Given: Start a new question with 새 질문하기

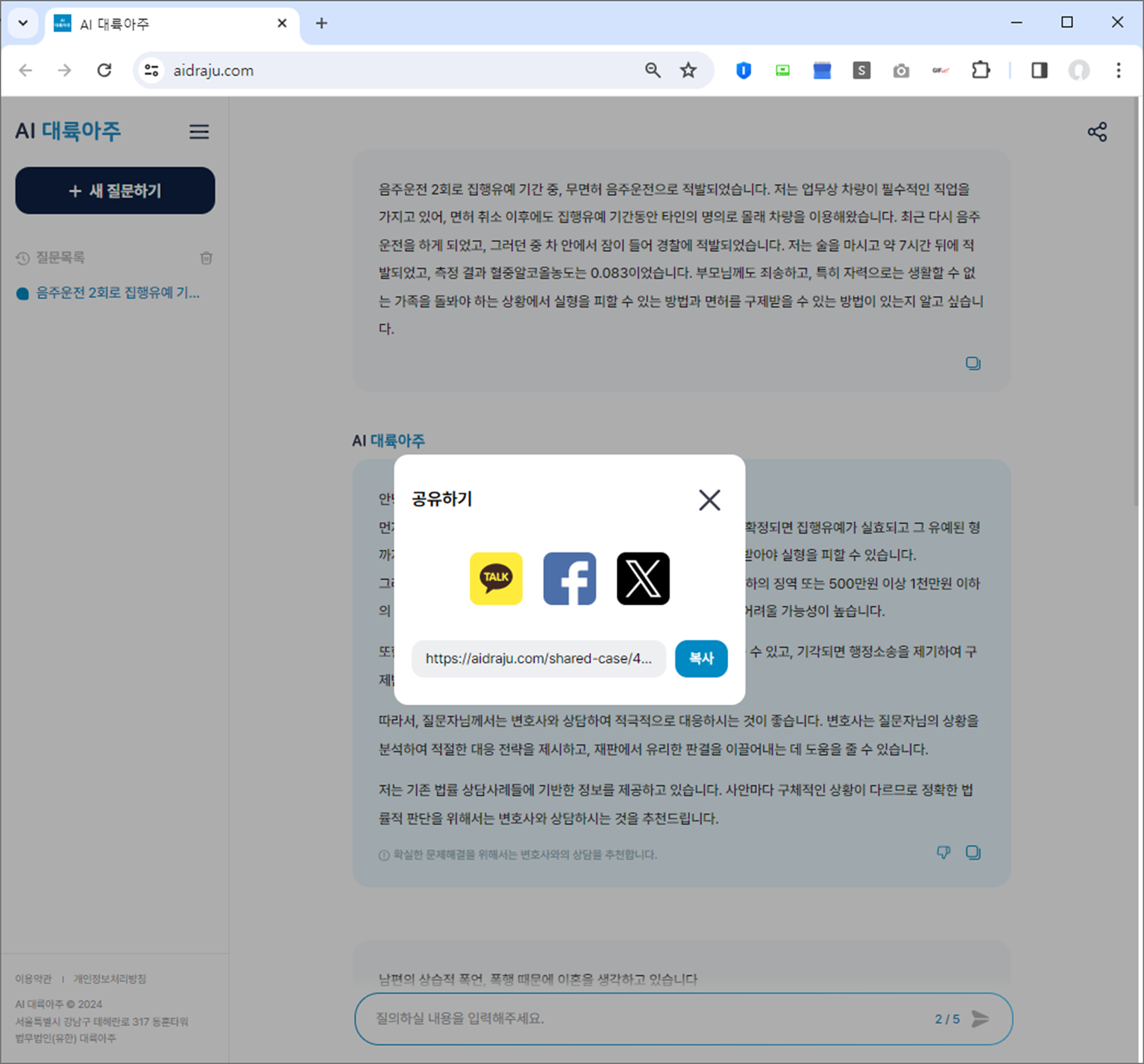Looking at the screenshot, I should pos(115,190).
